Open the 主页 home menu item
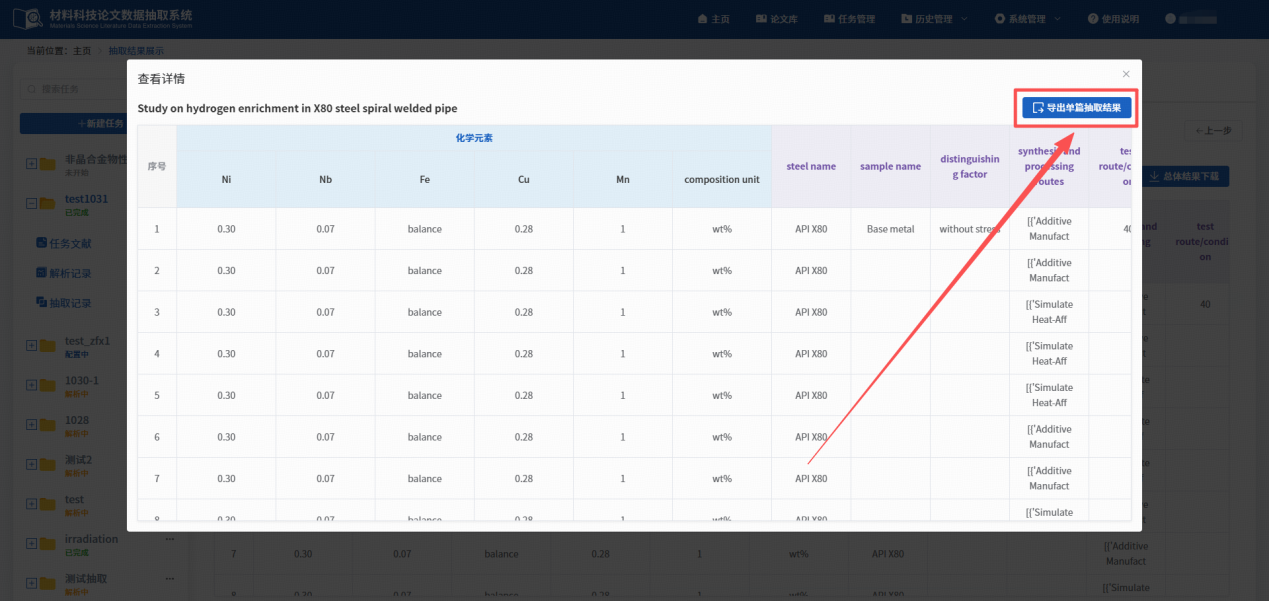This screenshot has height=601, width=1269. [713, 19]
